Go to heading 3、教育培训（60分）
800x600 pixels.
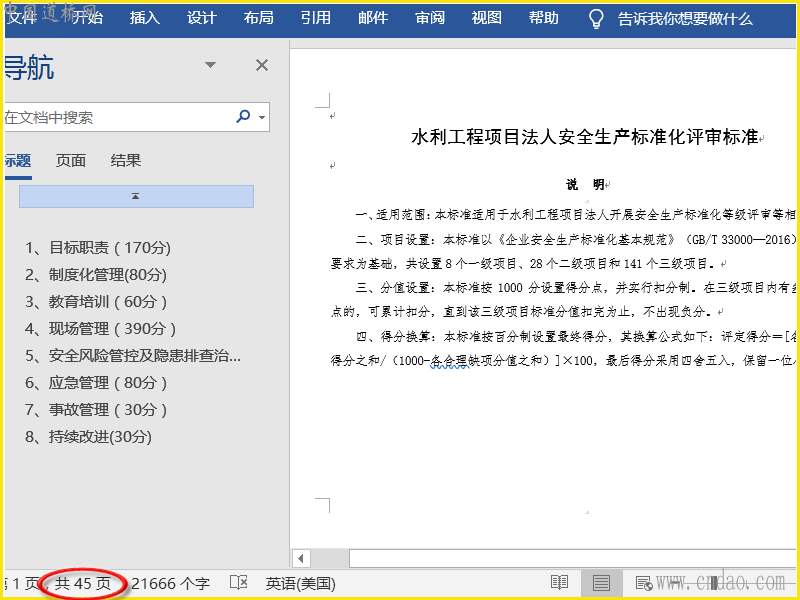tap(96, 302)
